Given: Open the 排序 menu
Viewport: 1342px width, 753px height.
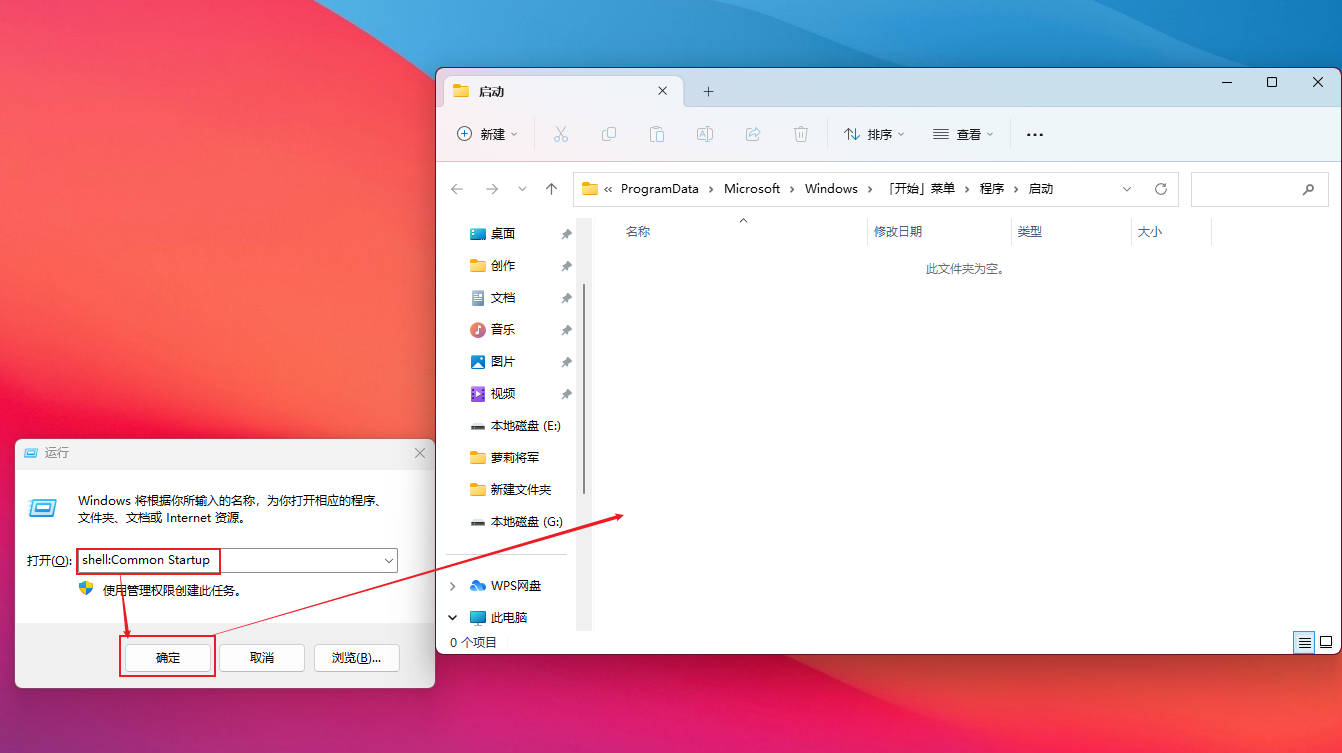Looking at the screenshot, I should point(874,133).
